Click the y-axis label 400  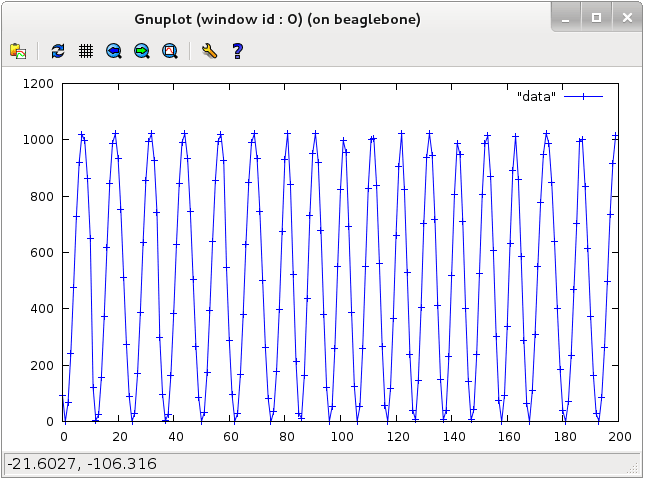click(x=42, y=309)
